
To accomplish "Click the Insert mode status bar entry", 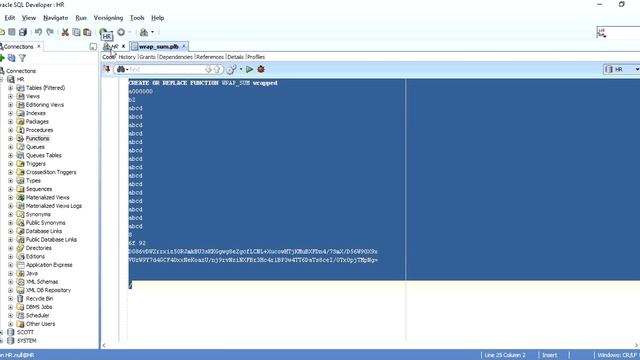I will coord(549,355).
